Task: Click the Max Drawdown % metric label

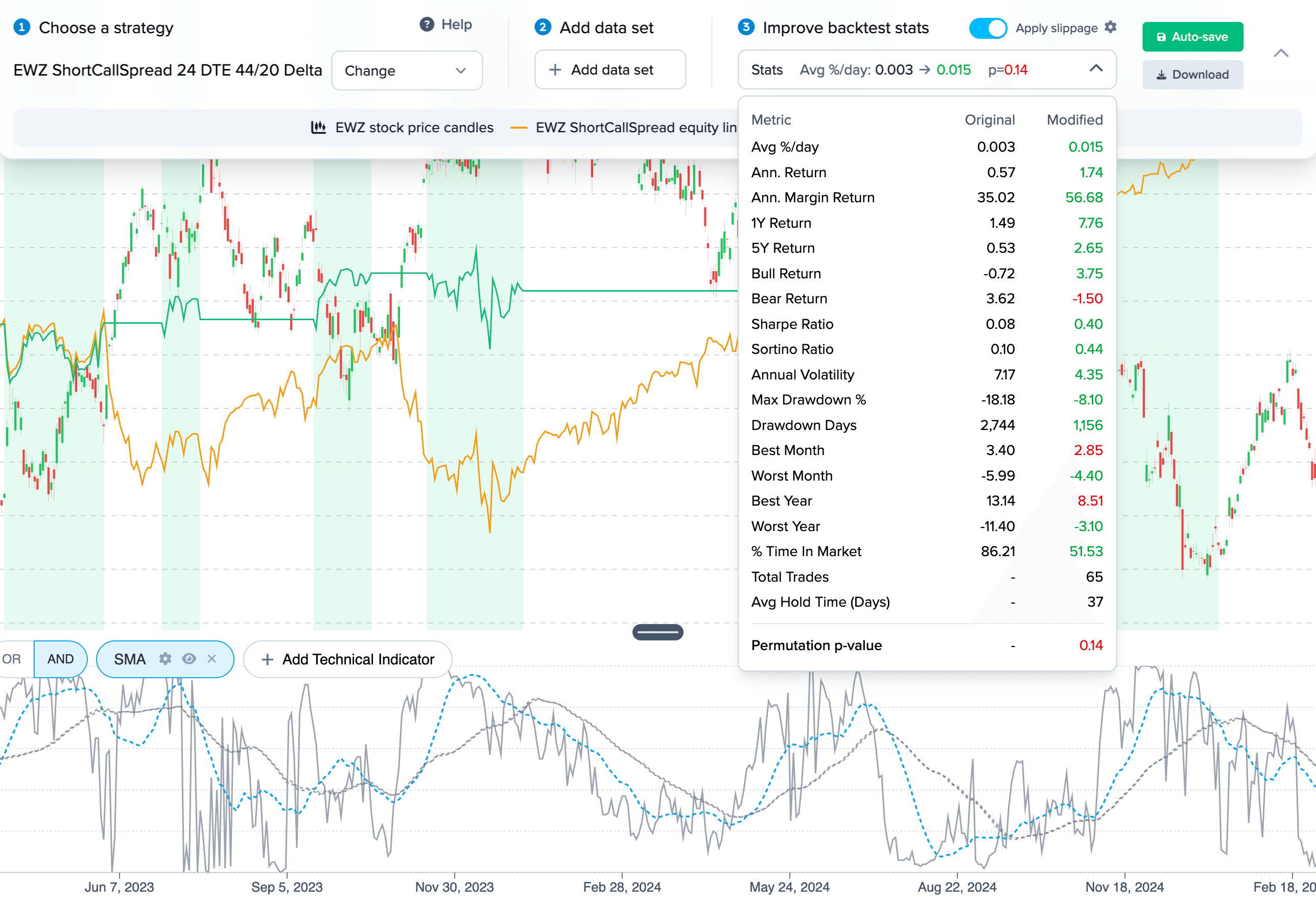Action: 808,399
